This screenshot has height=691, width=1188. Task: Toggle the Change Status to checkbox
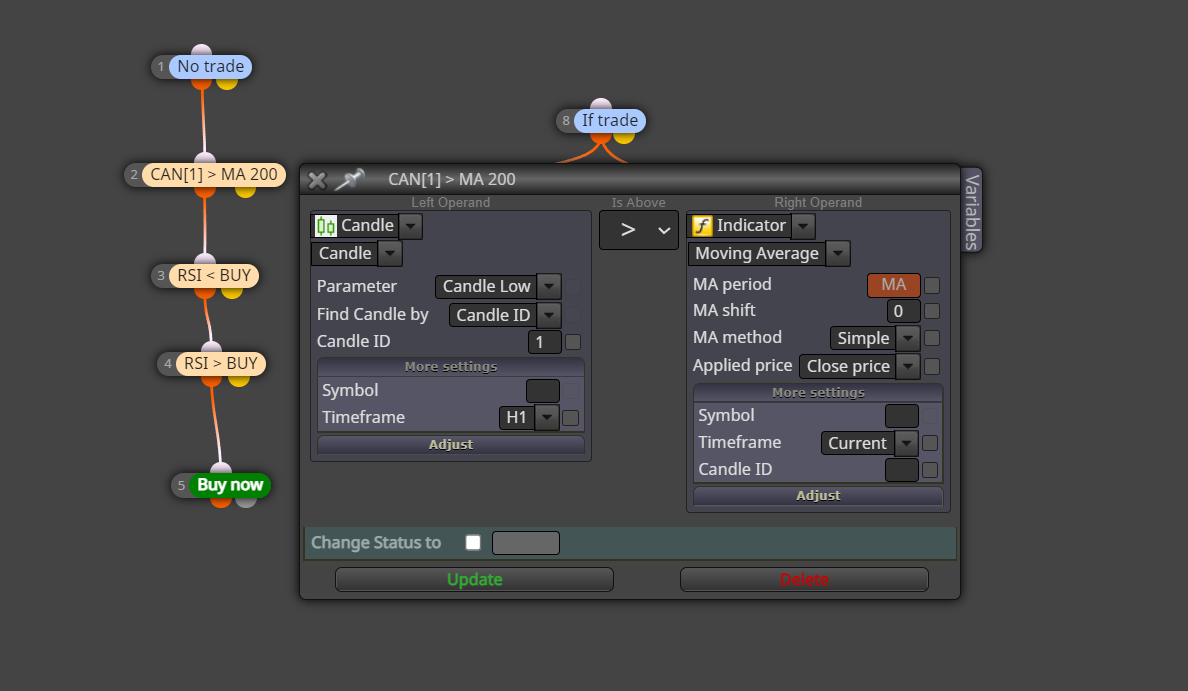click(473, 542)
